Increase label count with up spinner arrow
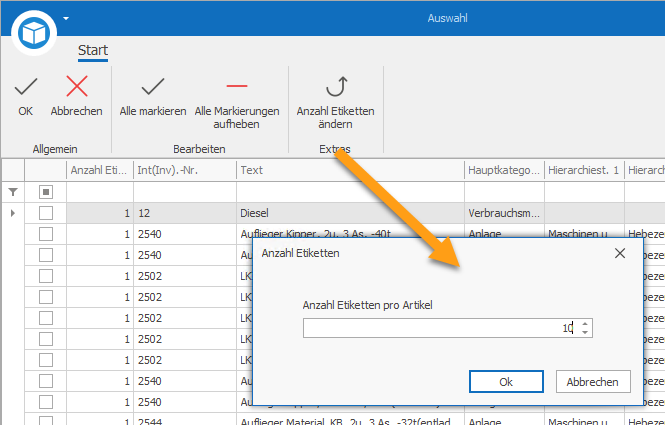Viewport: 665px width, 425px height. (585, 324)
